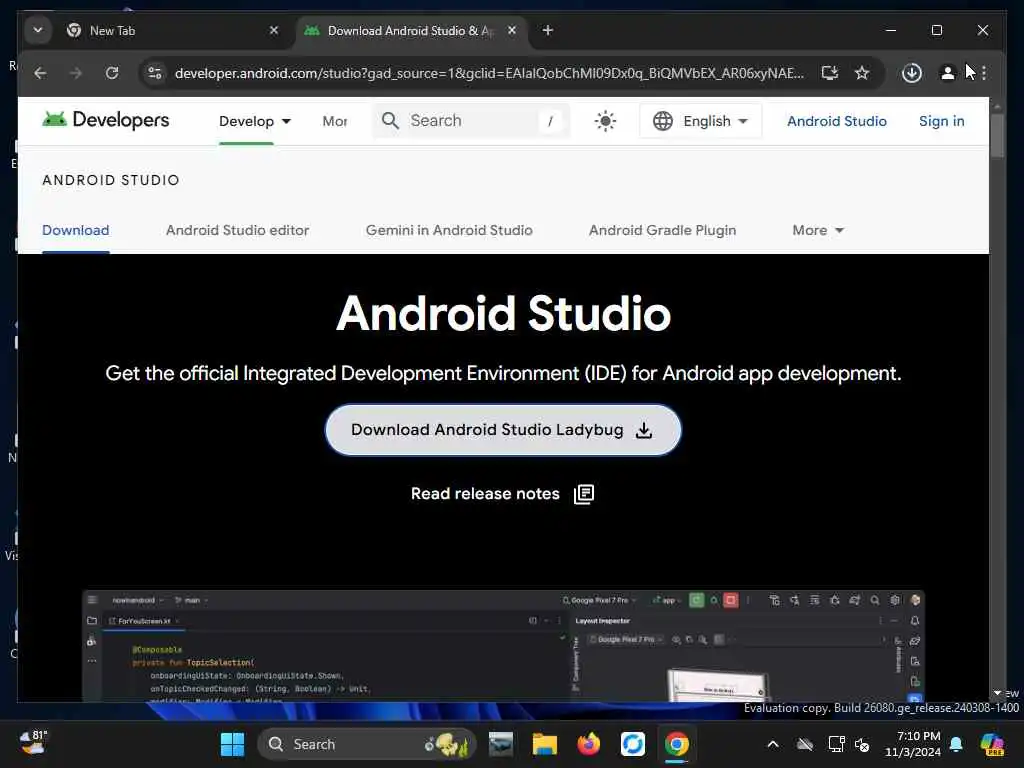Open the notification bell icon

(956, 744)
